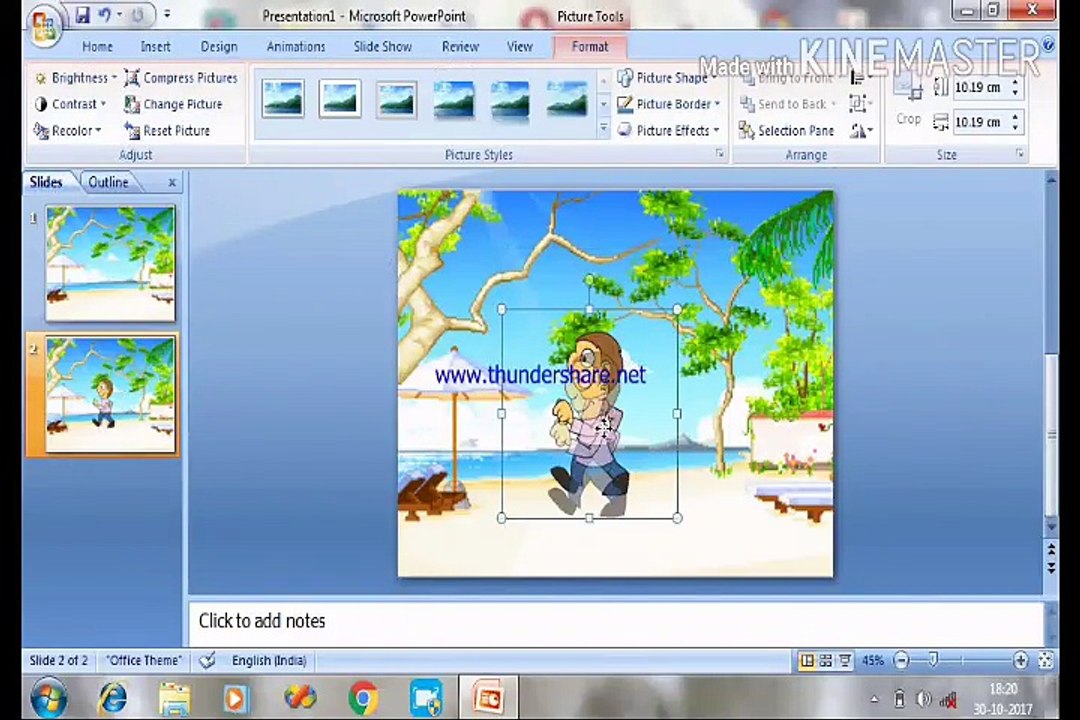Viewport: 1080px width, 720px height.
Task: Click Previous Slide double-arrow button
Action: click(1051, 550)
